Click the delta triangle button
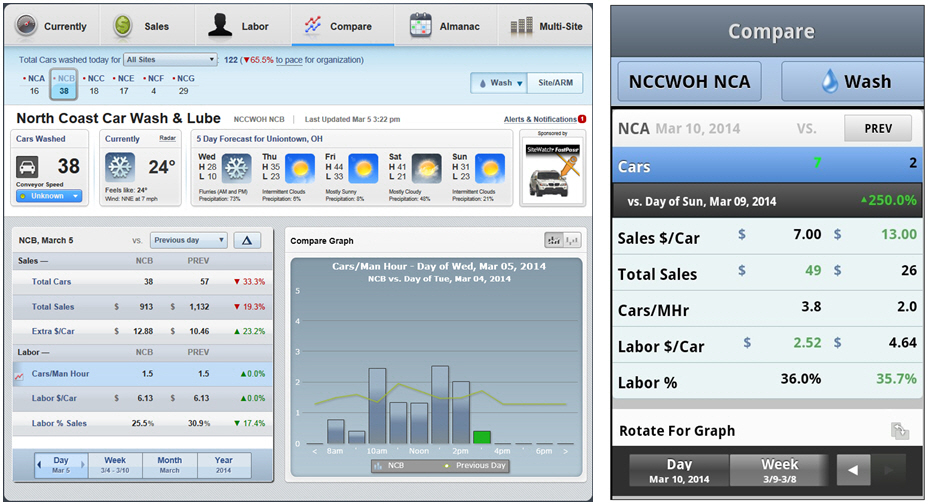The width and height of the screenshot is (929, 504). coord(247,240)
